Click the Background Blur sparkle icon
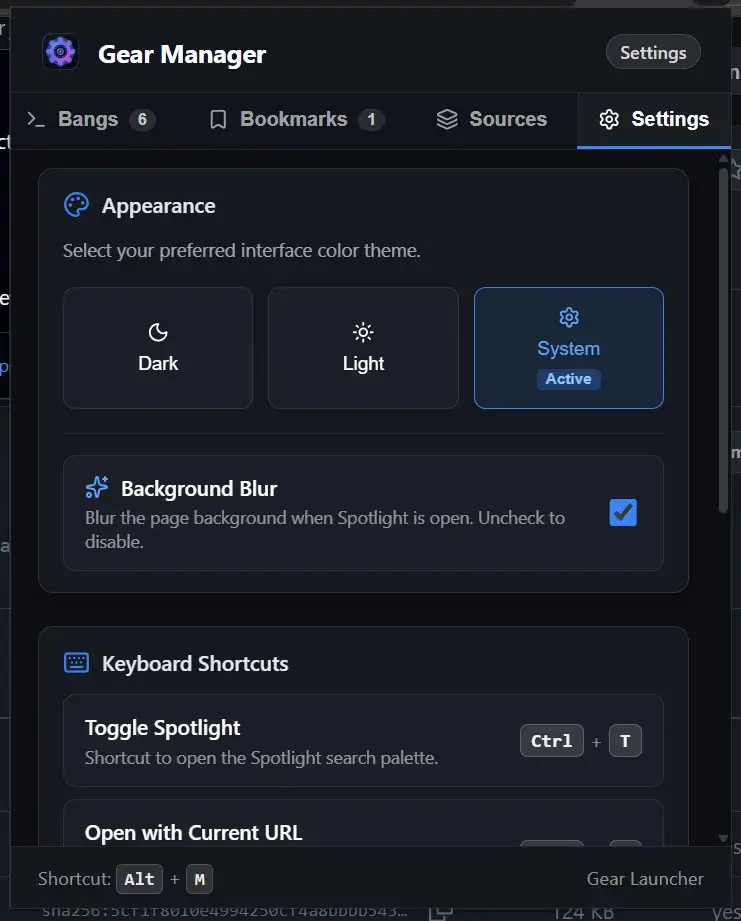Viewport: 741px width, 921px height. (x=97, y=488)
